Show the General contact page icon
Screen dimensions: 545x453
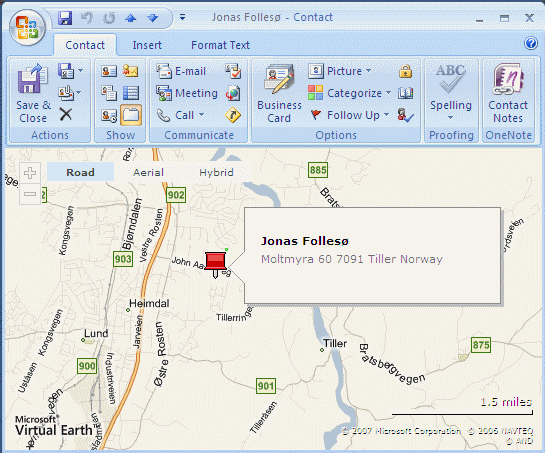point(109,71)
